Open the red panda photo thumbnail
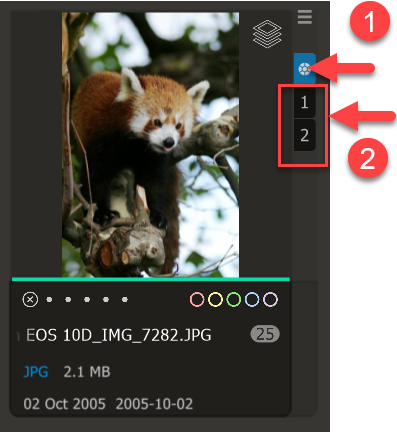The height and width of the screenshot is (432, 397). (x=150, y=145)
